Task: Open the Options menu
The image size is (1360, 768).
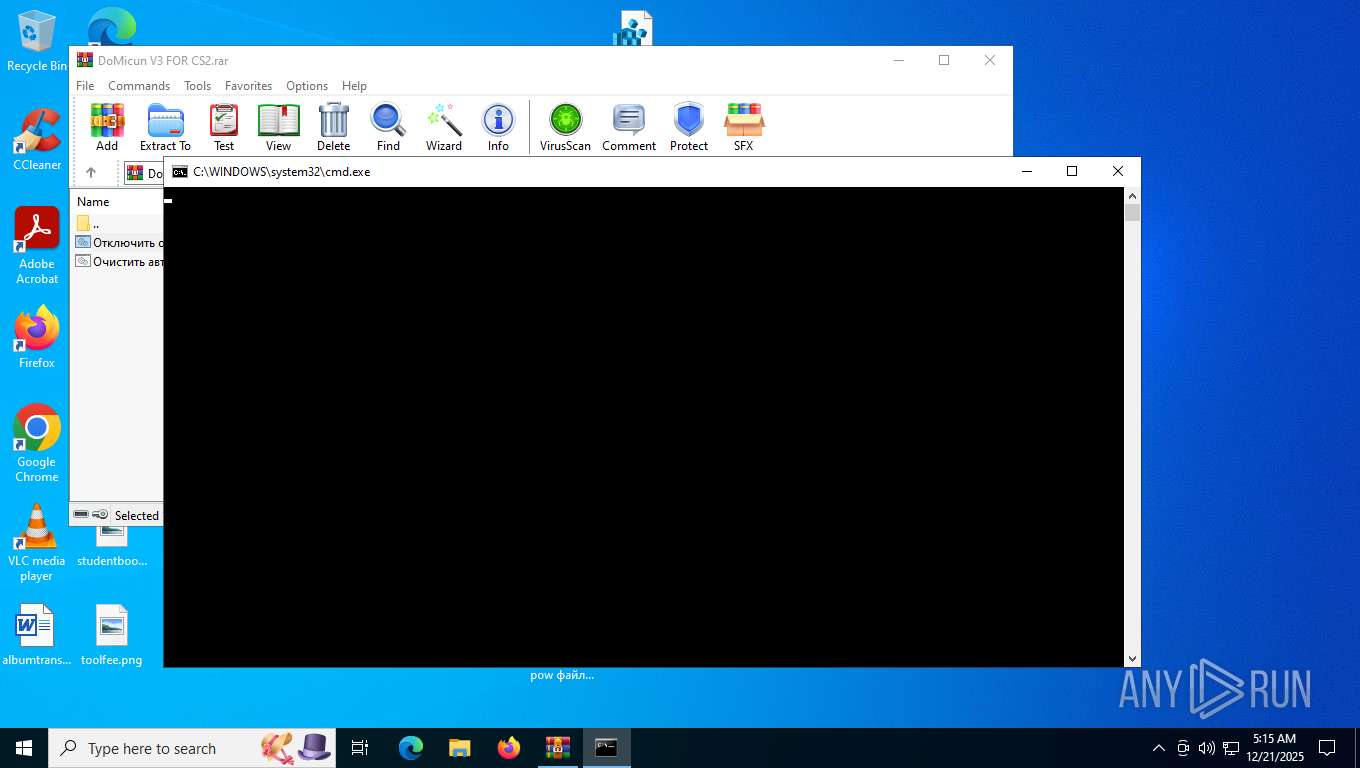Action: [x=307, y=86]
